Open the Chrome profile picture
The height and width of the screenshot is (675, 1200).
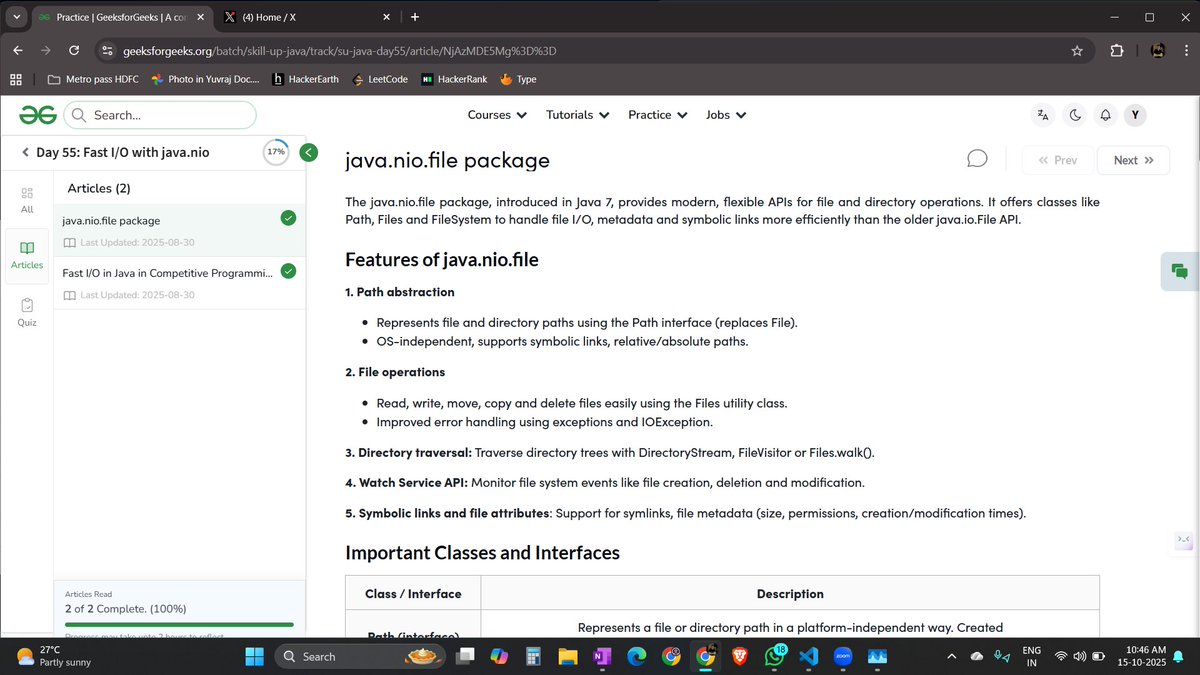coord(1157,50)
